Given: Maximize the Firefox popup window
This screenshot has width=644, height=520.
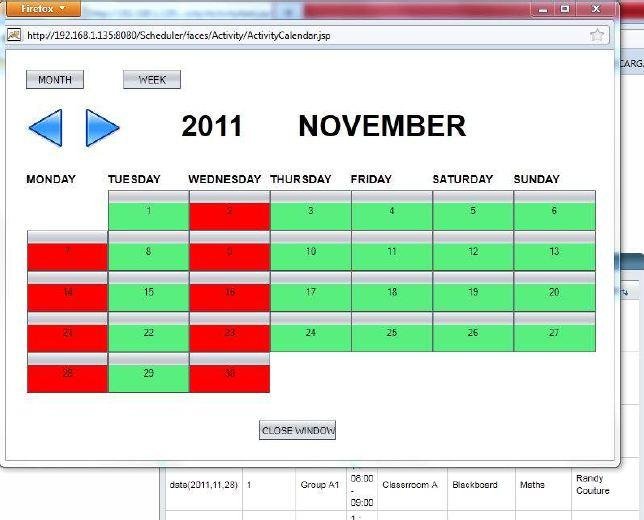Looking at the screenshot, I should point(565,9).
